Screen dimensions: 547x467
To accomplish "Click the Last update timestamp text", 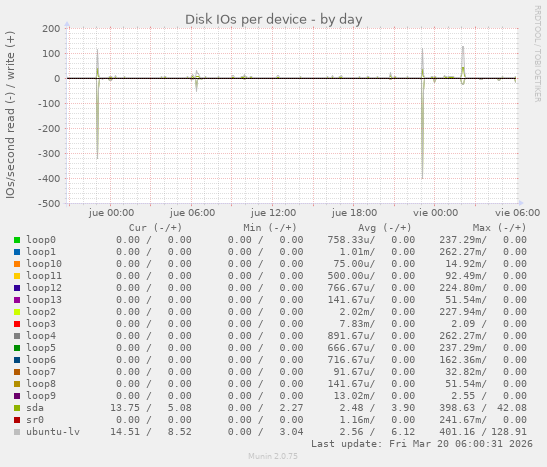I will pyautogui.click(x=422, y=444).
